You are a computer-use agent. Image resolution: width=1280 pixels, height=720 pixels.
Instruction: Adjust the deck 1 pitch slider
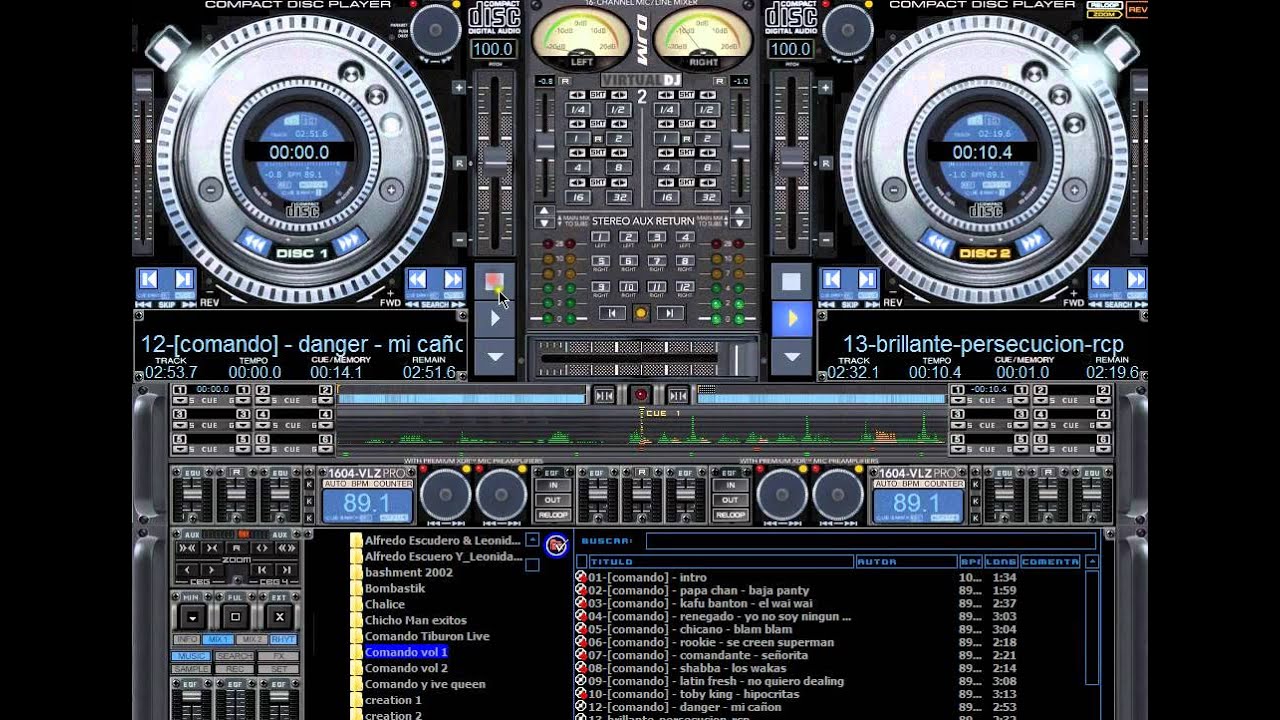(495, 163)
